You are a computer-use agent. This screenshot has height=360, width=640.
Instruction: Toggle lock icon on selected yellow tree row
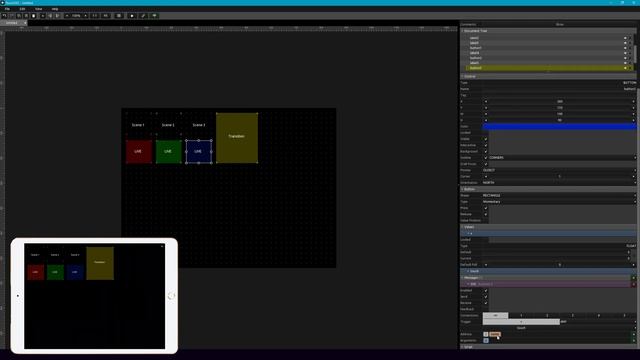point(630,68)
